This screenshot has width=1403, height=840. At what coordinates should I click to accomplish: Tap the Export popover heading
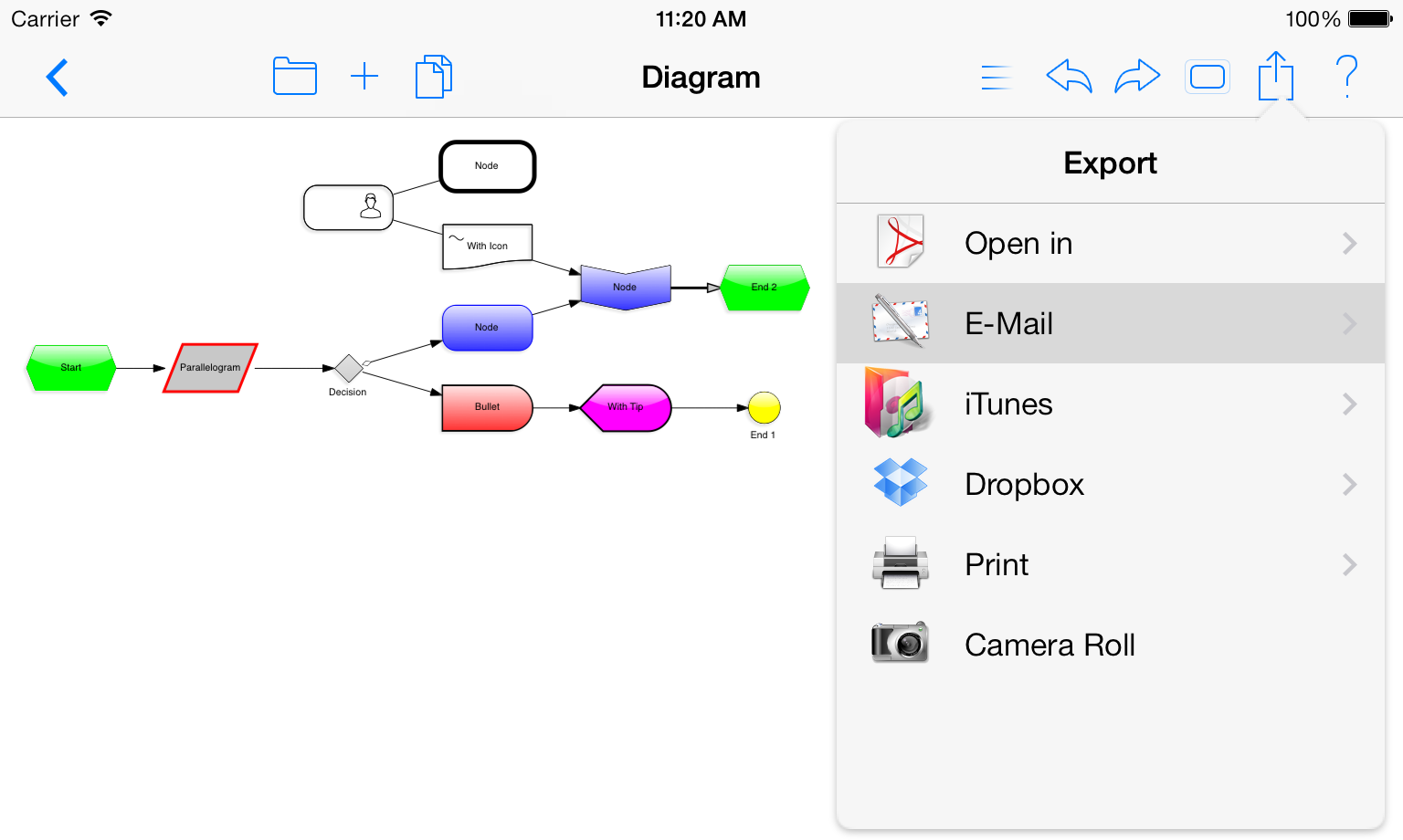pos(1110,163)
